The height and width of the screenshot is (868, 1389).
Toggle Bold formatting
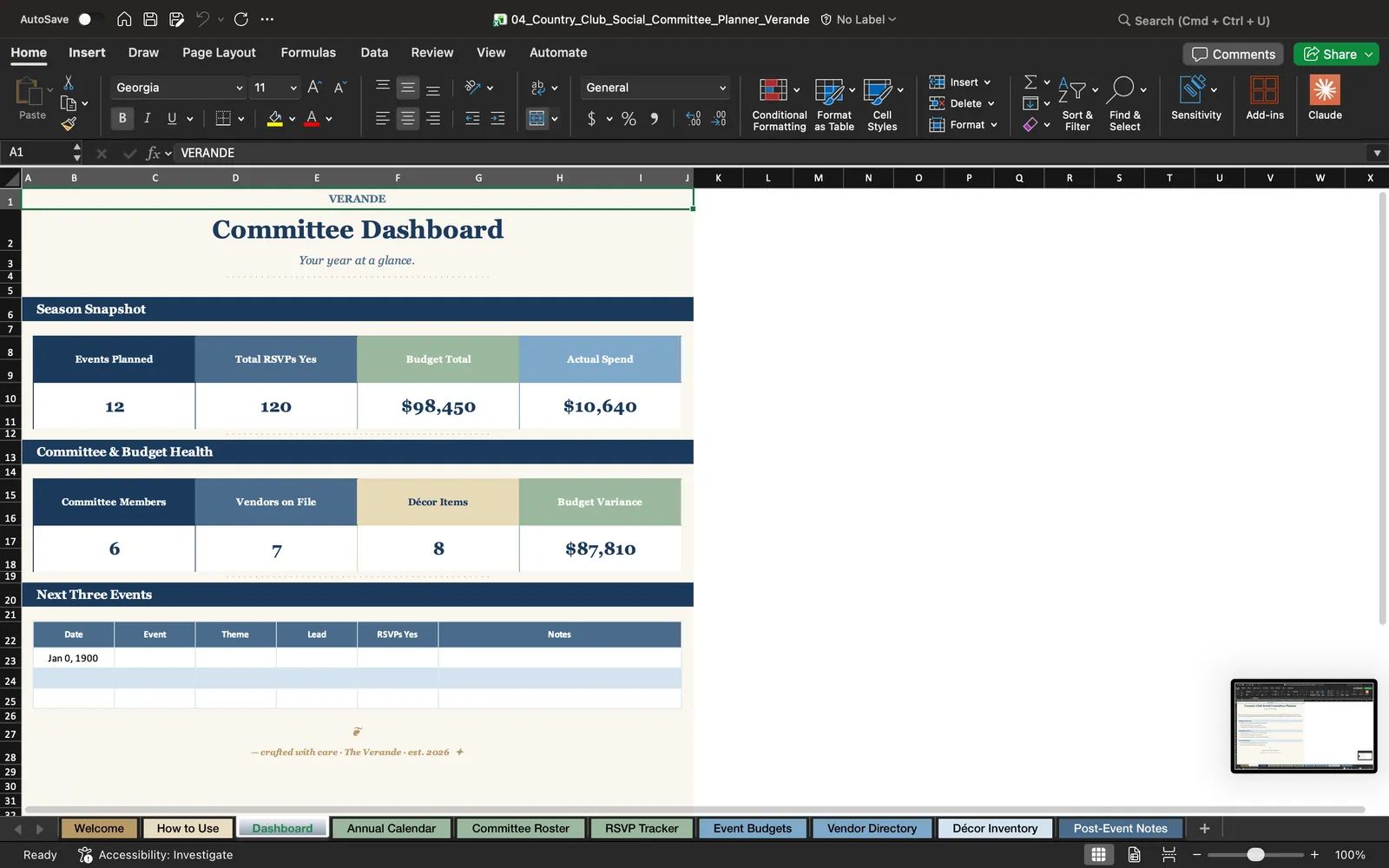point(122,118)
